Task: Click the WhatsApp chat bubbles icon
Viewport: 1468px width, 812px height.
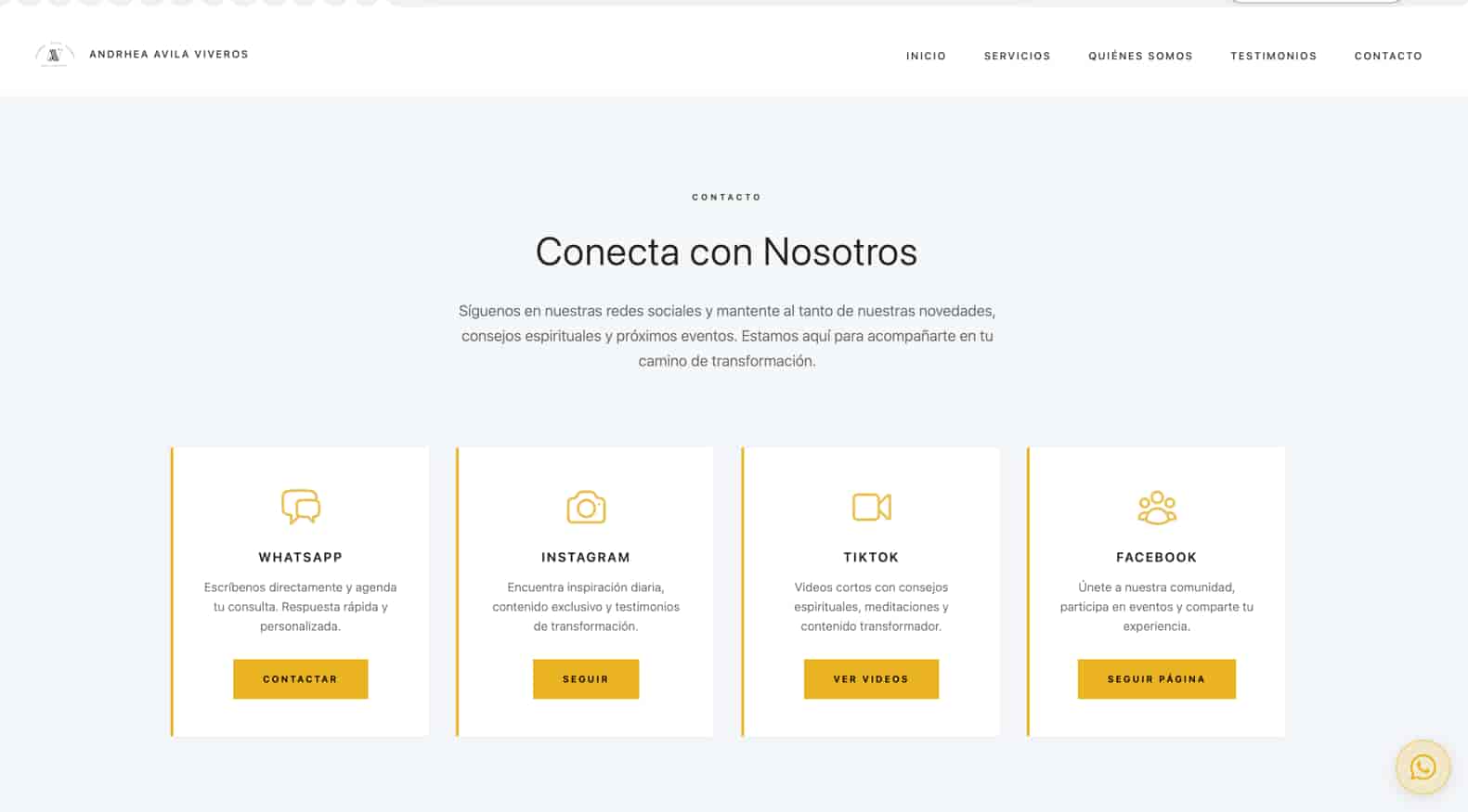Action: pos(300,507)
